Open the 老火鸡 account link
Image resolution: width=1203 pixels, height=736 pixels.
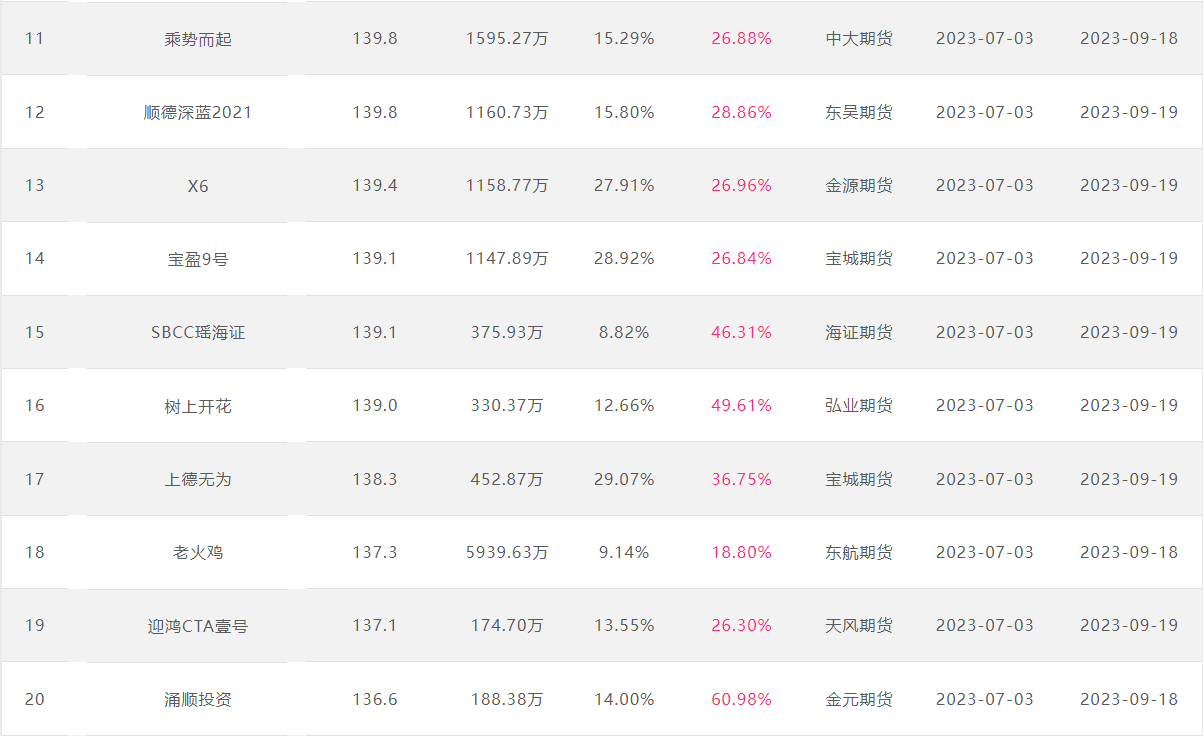tap(198, 552)
